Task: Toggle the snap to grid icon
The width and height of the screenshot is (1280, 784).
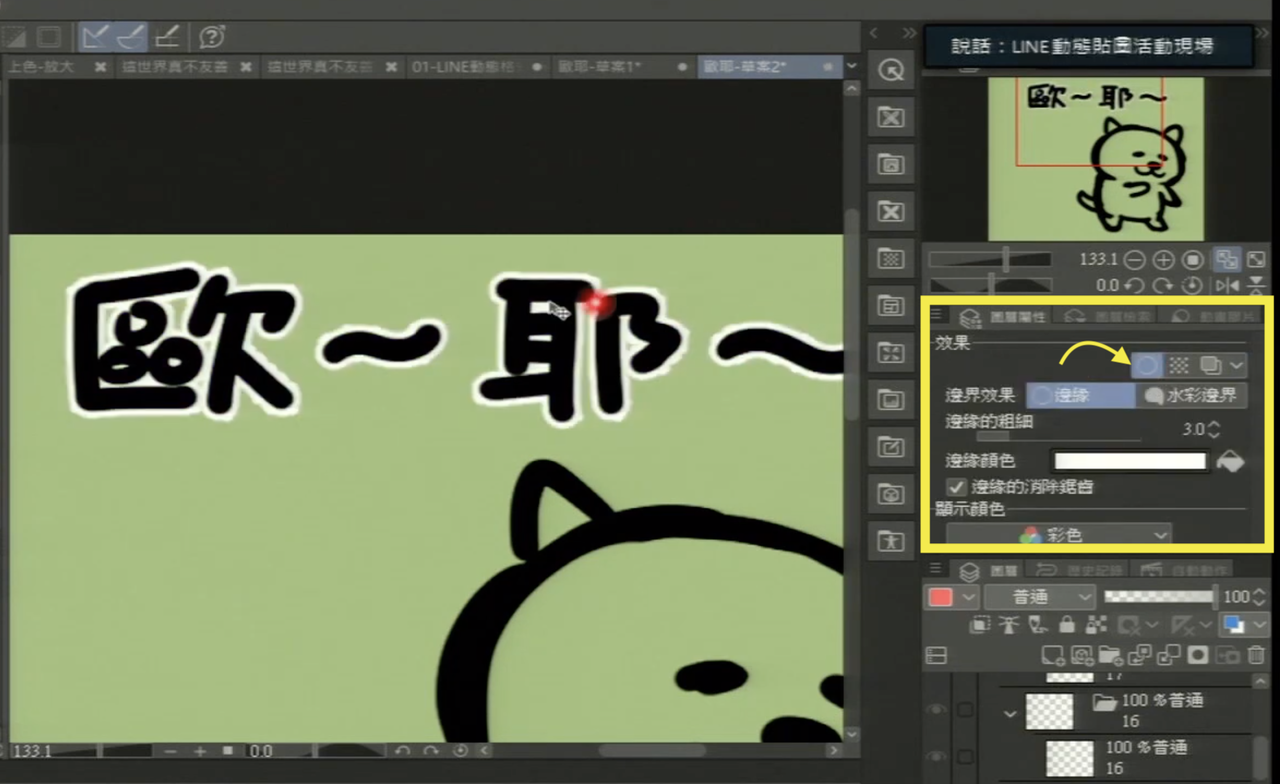Action: tap(166, 37)
